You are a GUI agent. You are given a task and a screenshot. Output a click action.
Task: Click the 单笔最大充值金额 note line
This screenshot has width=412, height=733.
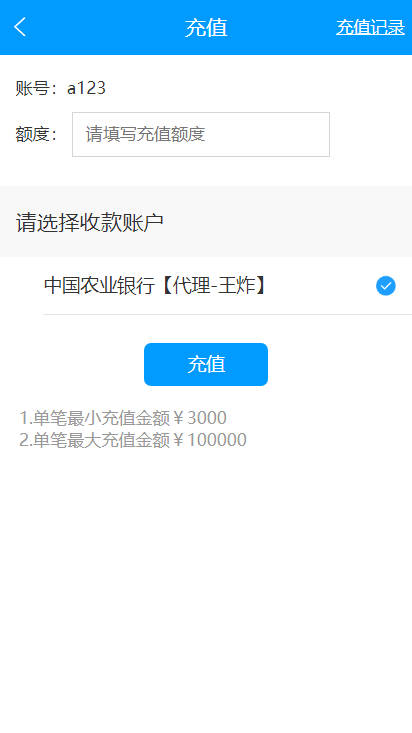[133, 440]
